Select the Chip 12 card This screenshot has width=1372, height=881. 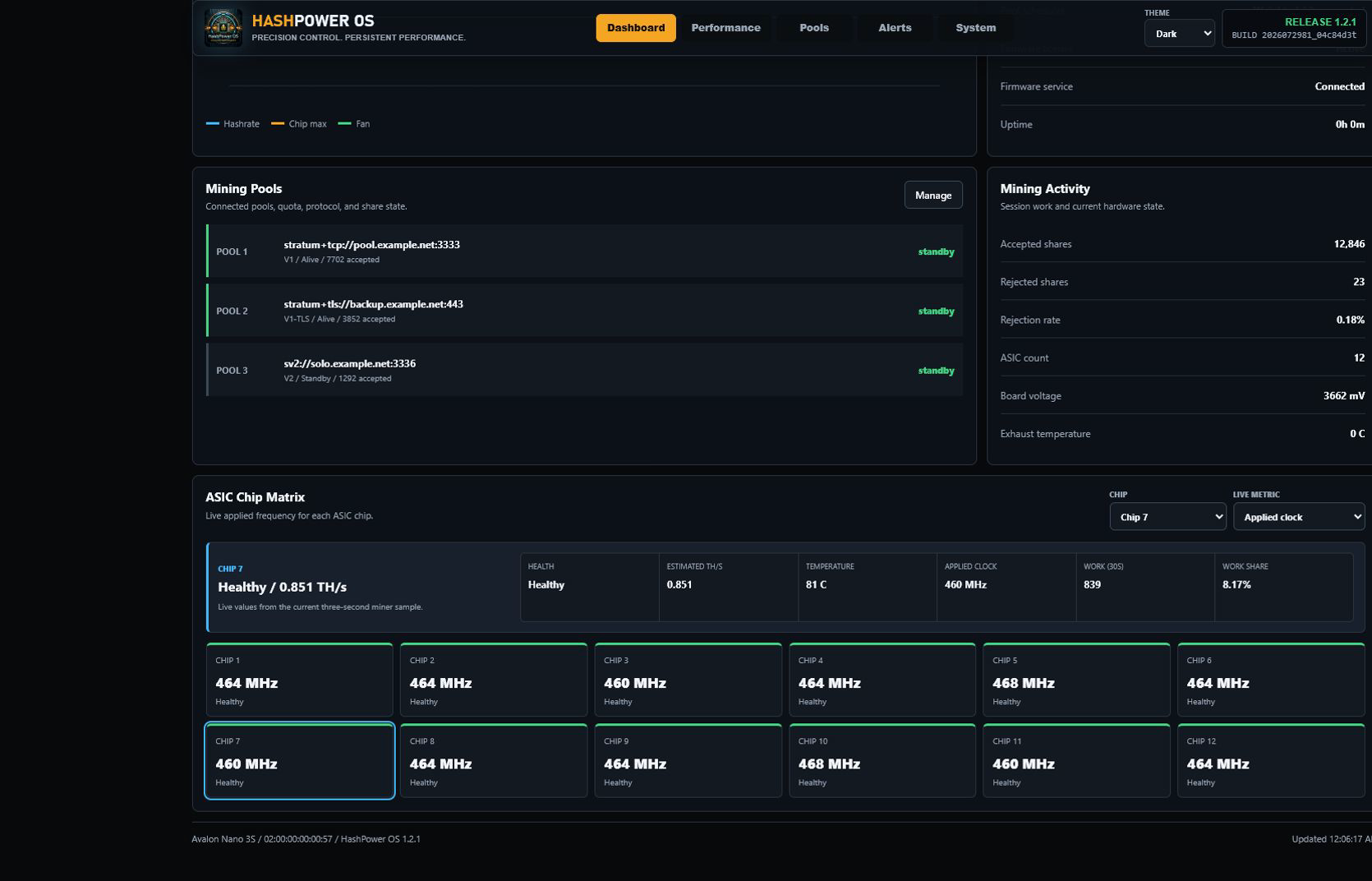point(1271,760)
